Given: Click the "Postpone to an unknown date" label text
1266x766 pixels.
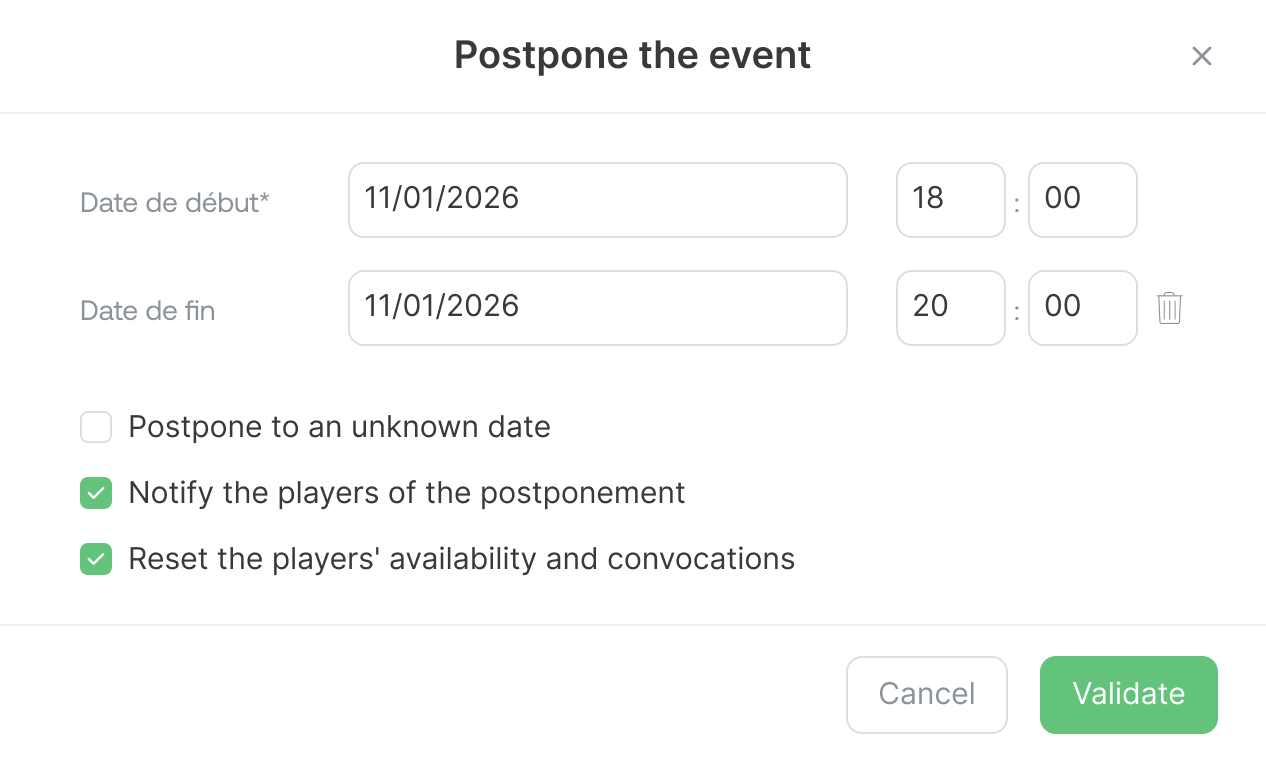Looking at the screenshot, I should pyautogui.click(x=339, y=428).
